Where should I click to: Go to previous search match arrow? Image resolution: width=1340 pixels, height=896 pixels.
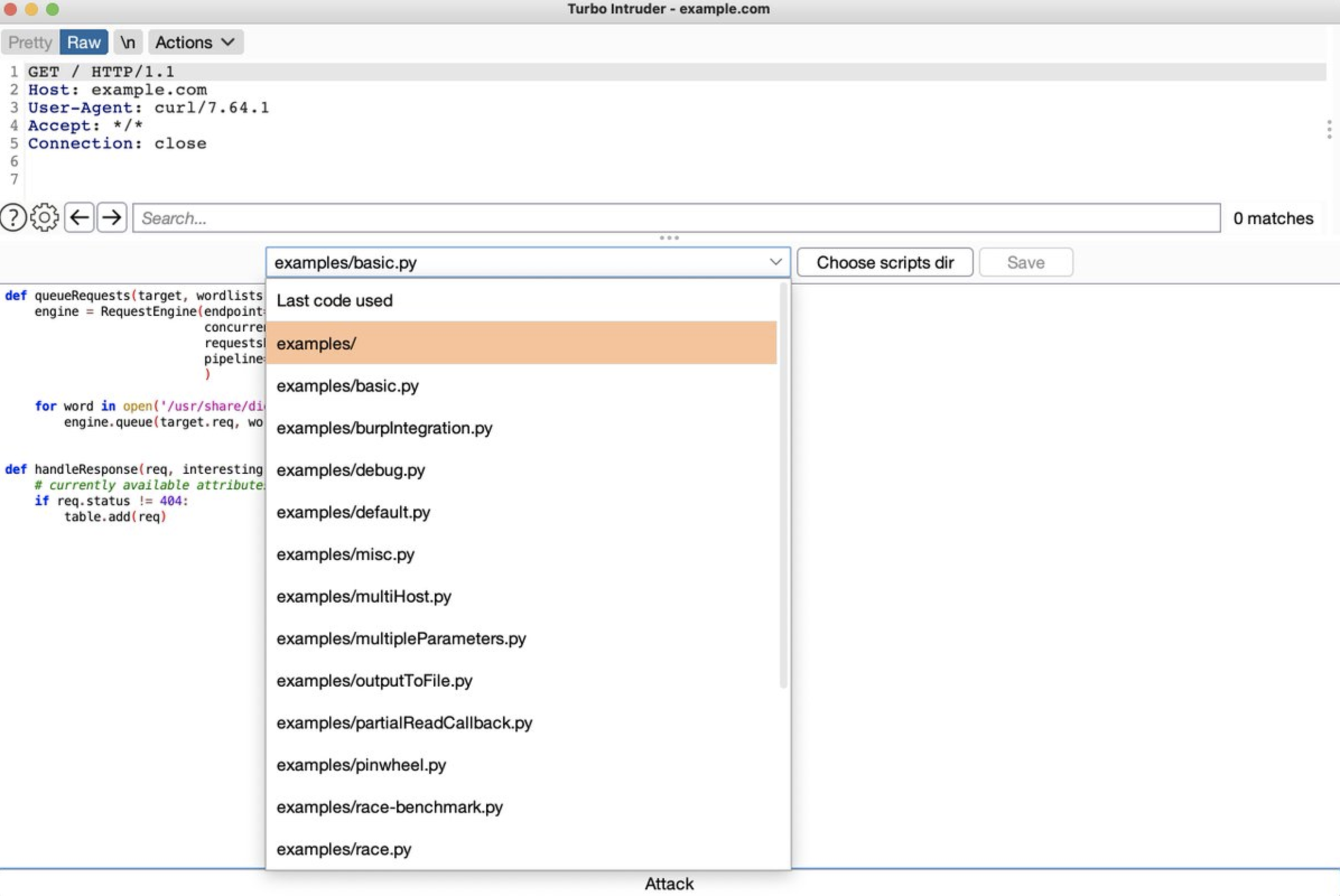click(79, 218)
